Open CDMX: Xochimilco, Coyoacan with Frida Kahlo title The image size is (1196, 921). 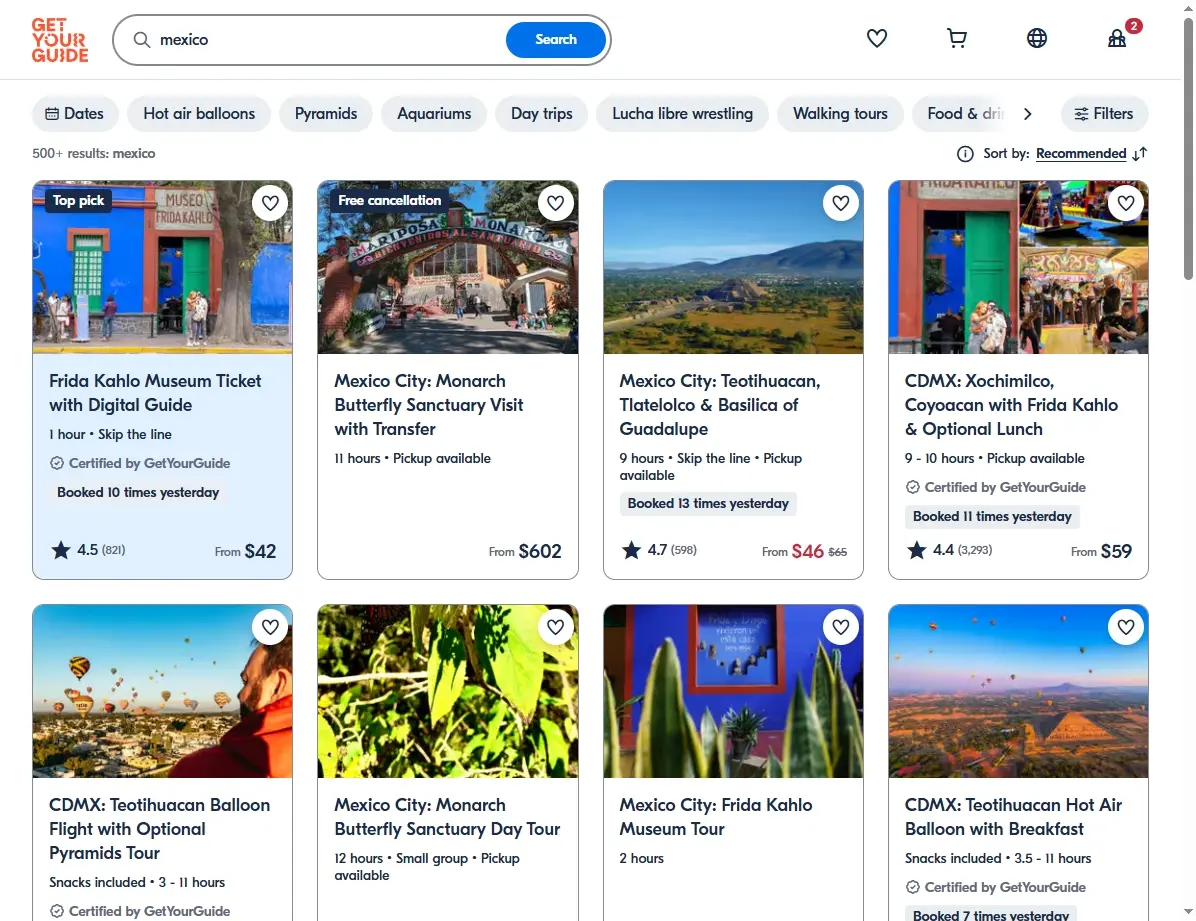pos(1011,405)
